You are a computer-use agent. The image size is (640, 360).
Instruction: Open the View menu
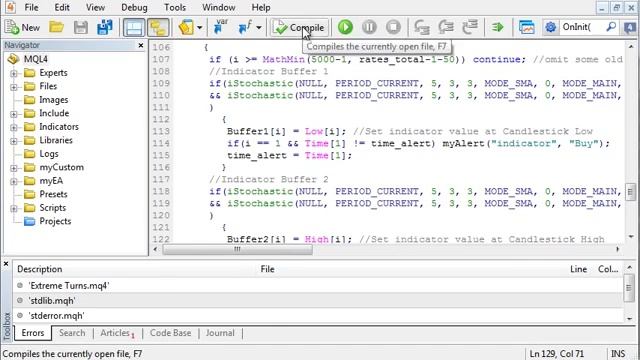[95, 7]
